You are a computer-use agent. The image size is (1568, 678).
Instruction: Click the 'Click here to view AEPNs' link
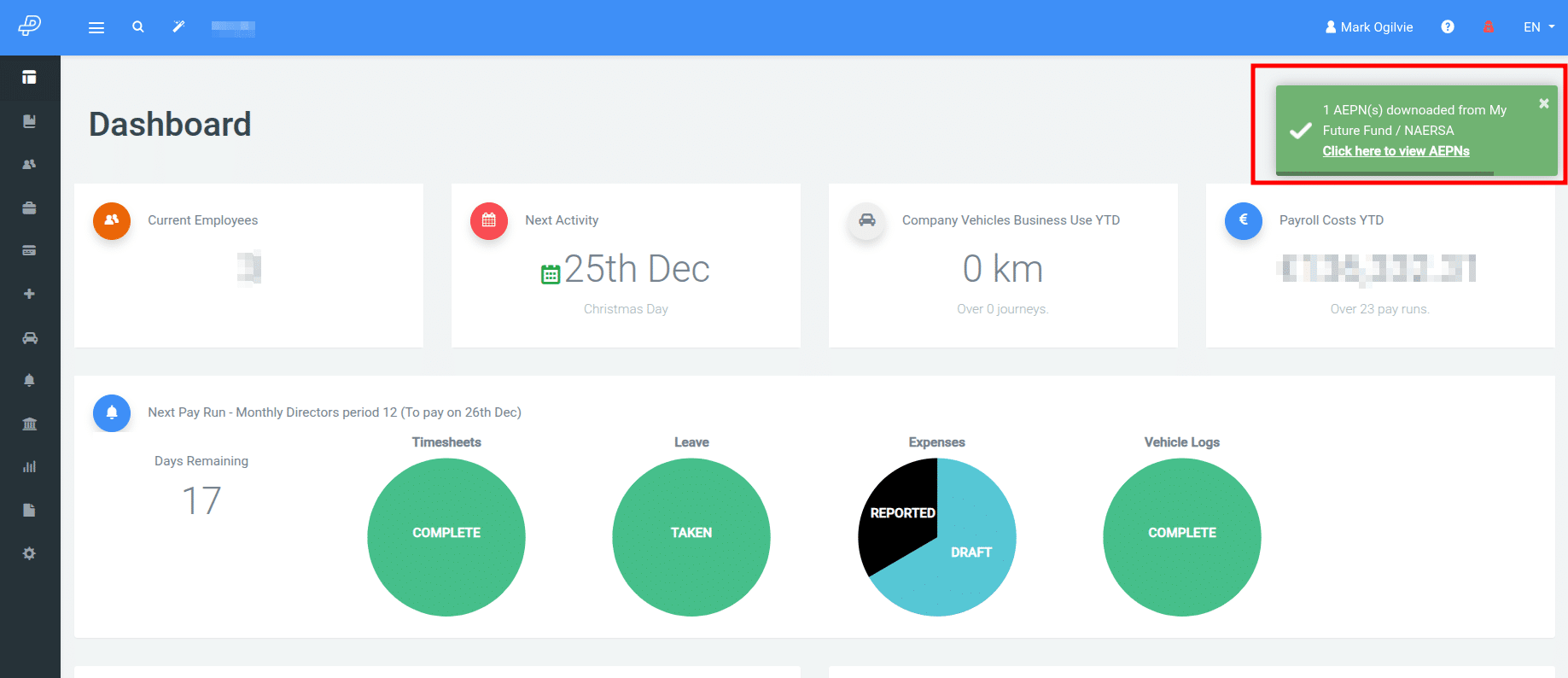(x=1396, y=151)
